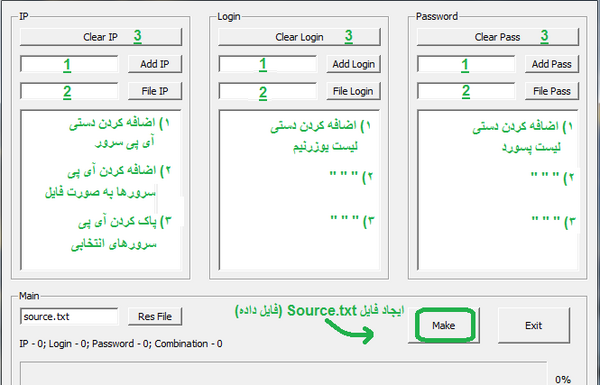Viewport: 600px width, 385px height.
Task: Focus the login file path field
Action: pos(267,91)
